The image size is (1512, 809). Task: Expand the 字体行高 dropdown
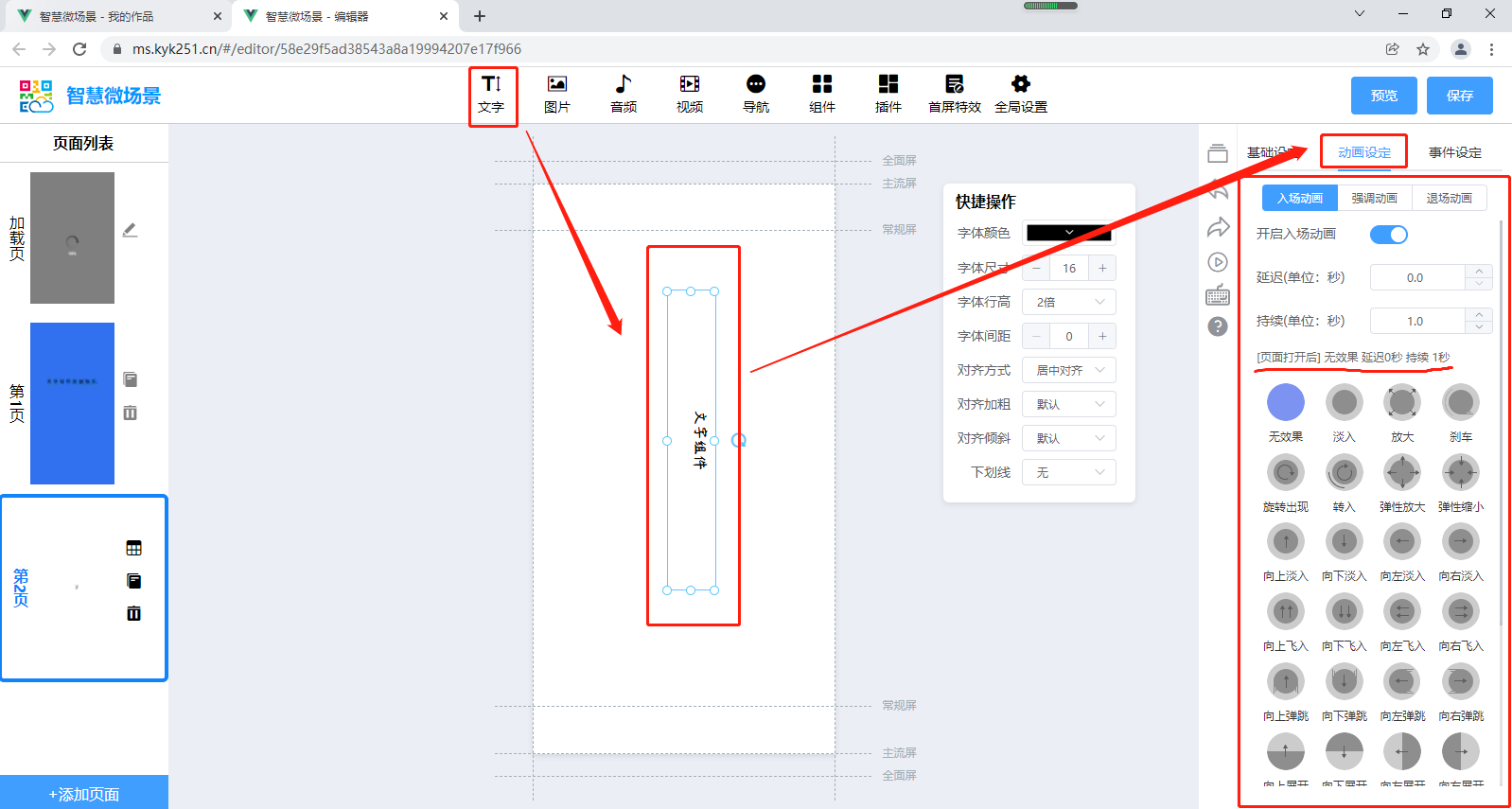pyautogui.click(x=1068, y=302)
